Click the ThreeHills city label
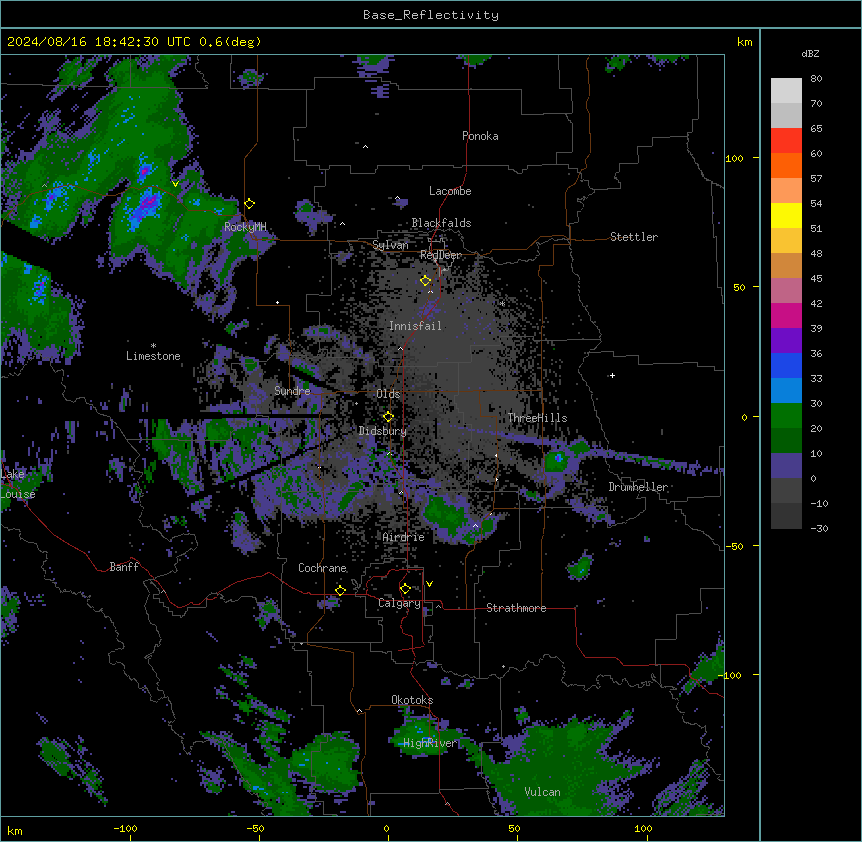 click(x=537, y=418)
